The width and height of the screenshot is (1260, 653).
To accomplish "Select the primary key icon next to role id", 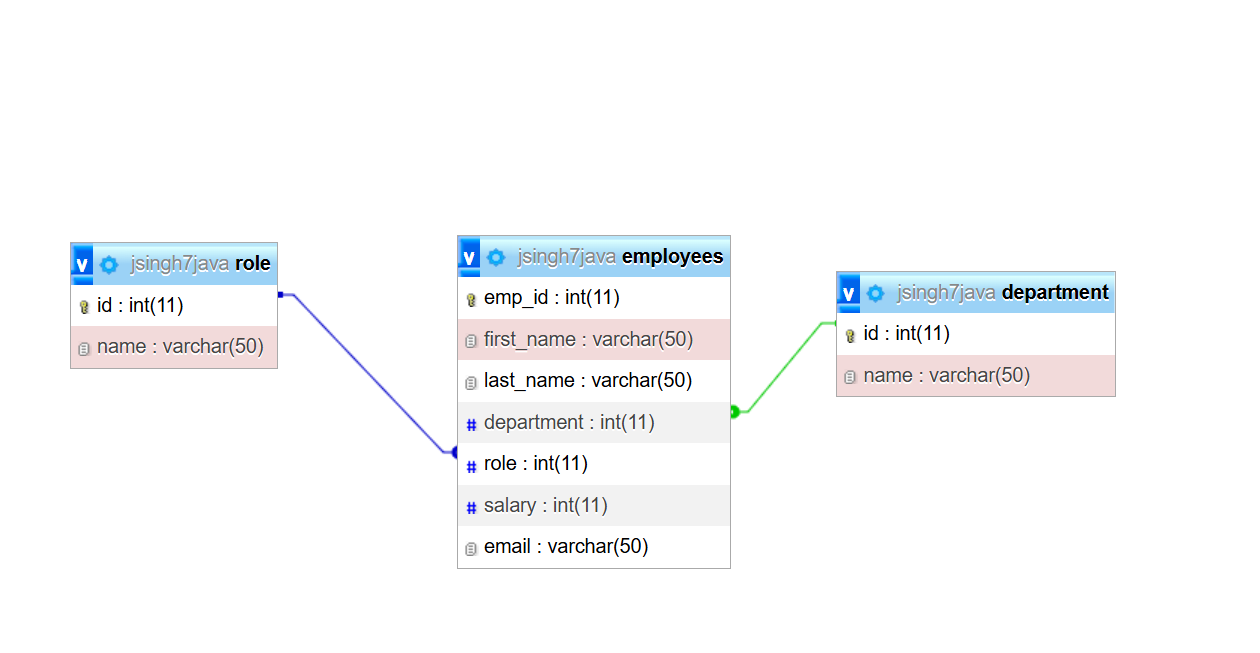I will (x=82, y=306).
